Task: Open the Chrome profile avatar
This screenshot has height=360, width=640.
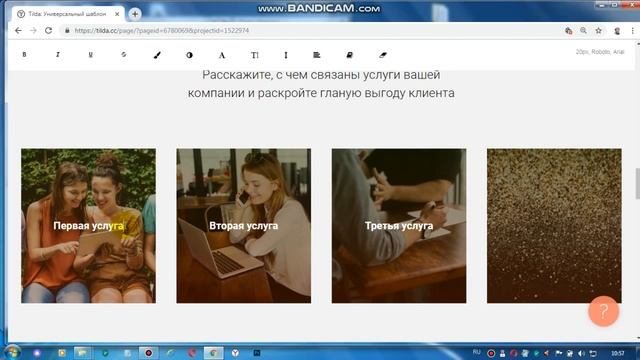Action: pos(617,31)
